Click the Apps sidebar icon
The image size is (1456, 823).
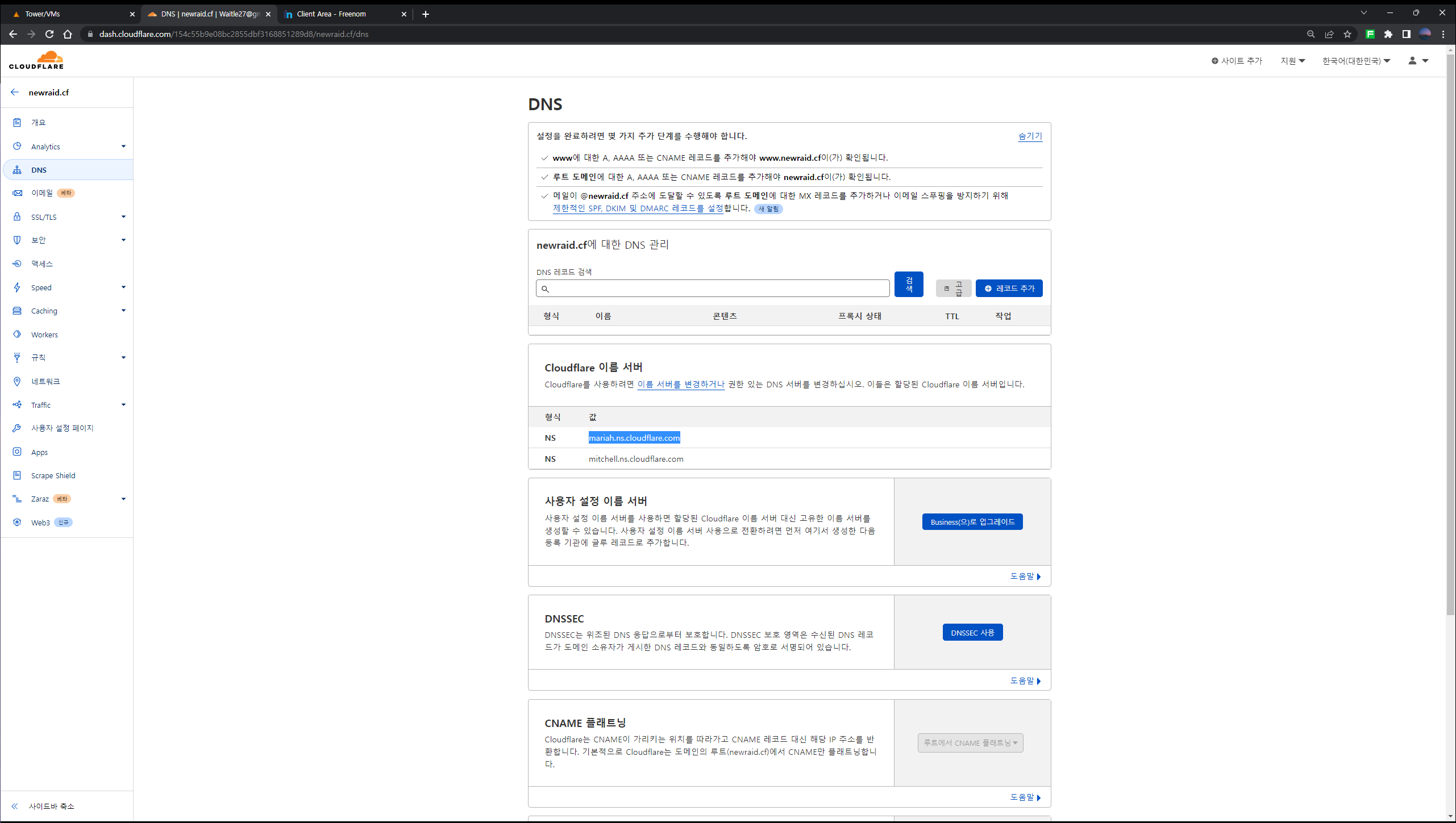[x=17, y=452]
